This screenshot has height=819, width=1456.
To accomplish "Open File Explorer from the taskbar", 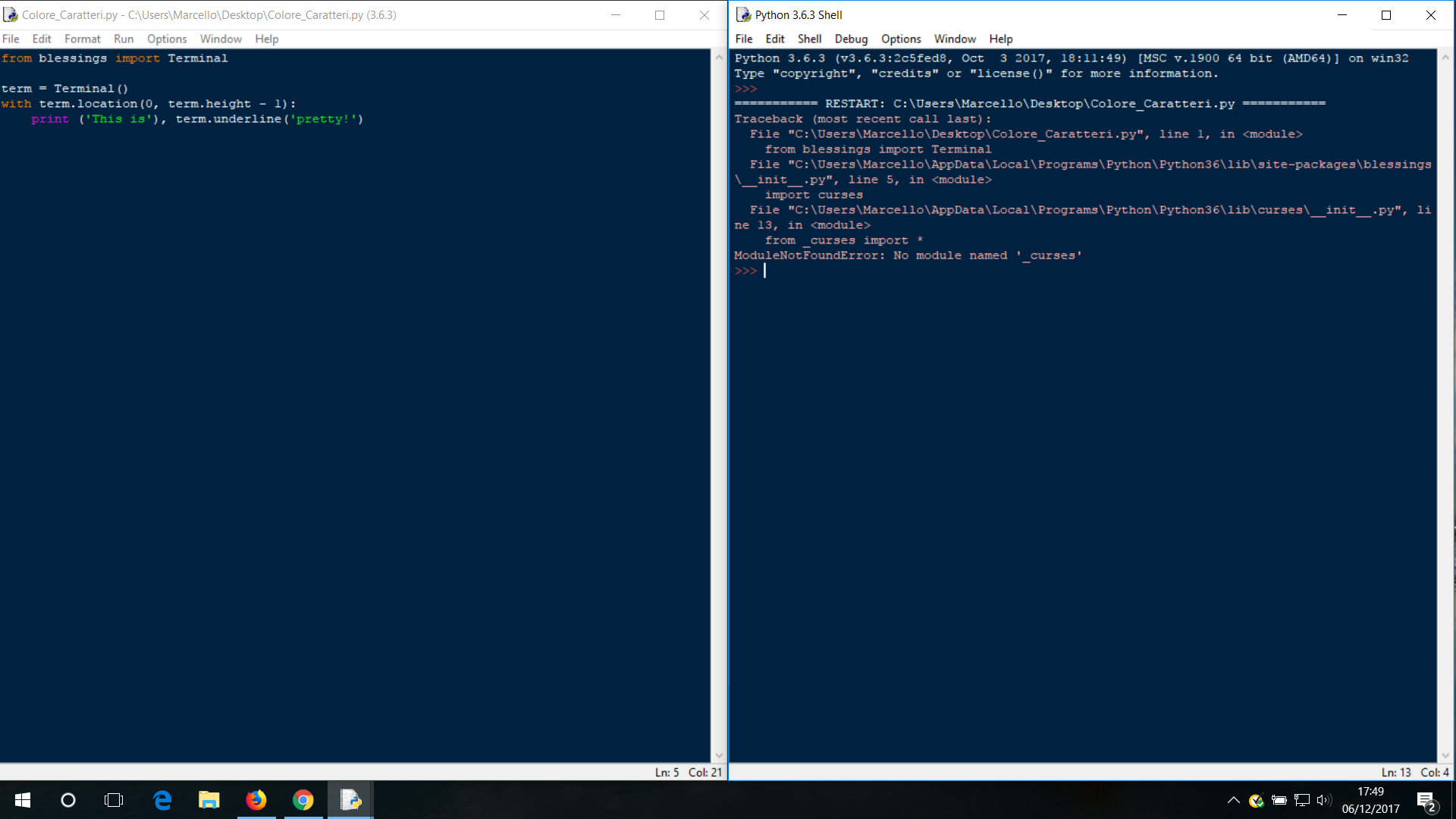I will pos(209,800).
